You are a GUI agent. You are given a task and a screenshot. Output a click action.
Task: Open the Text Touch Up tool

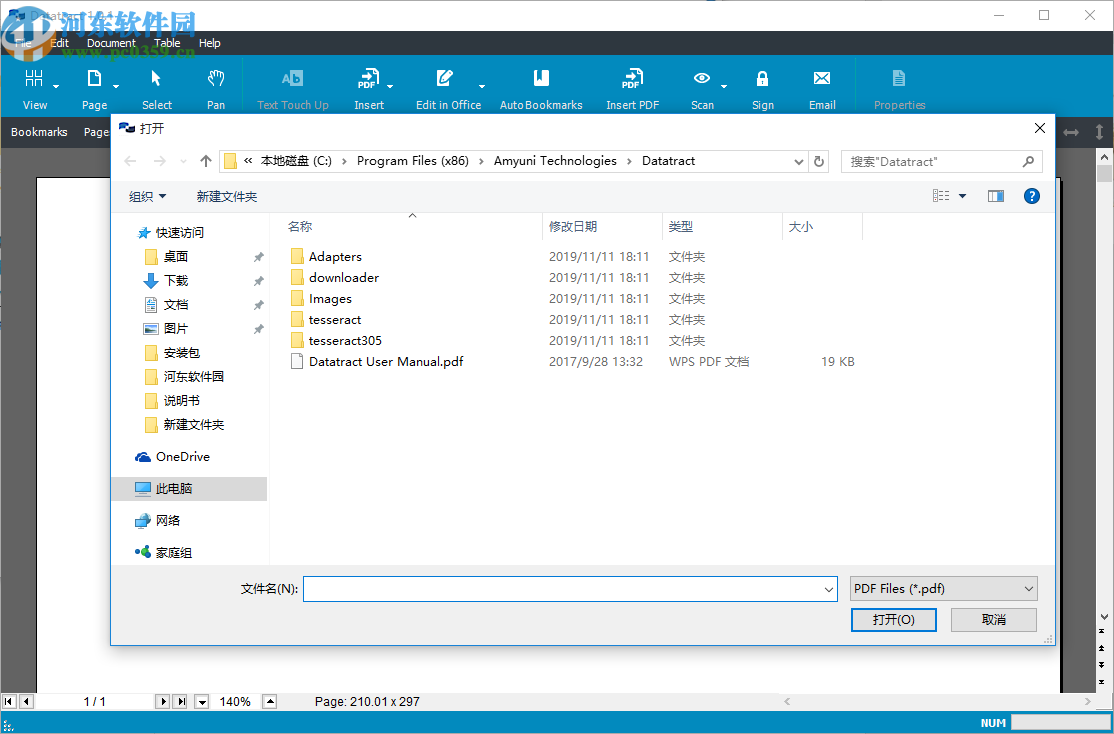(x=293, y=86)
